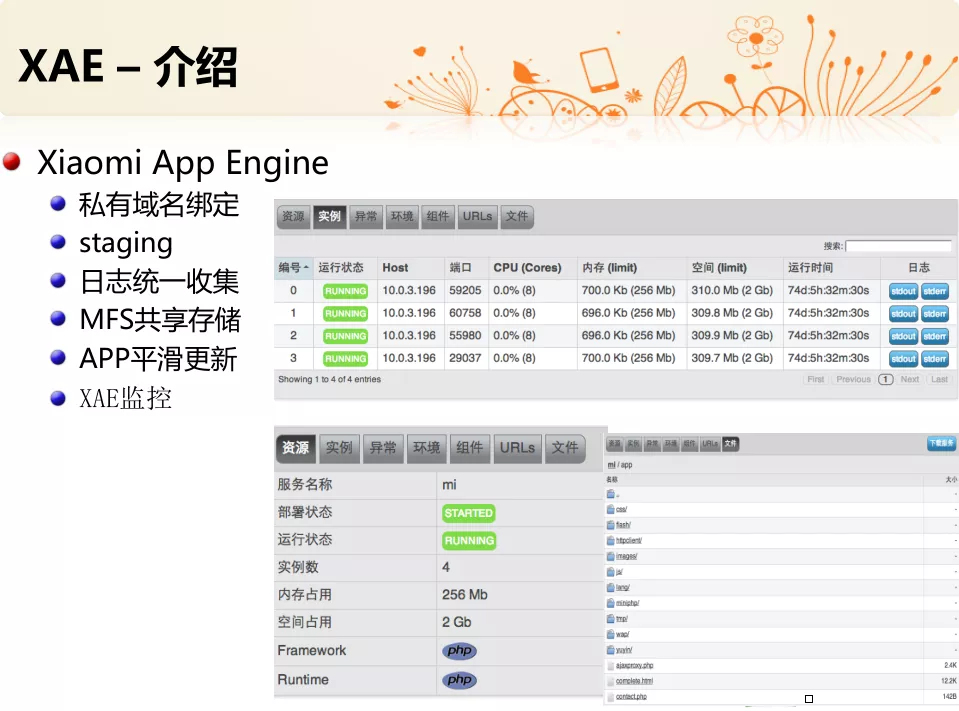Open the css folder icon in file list
Screen dimensions: 959x711
coord(610,509)
